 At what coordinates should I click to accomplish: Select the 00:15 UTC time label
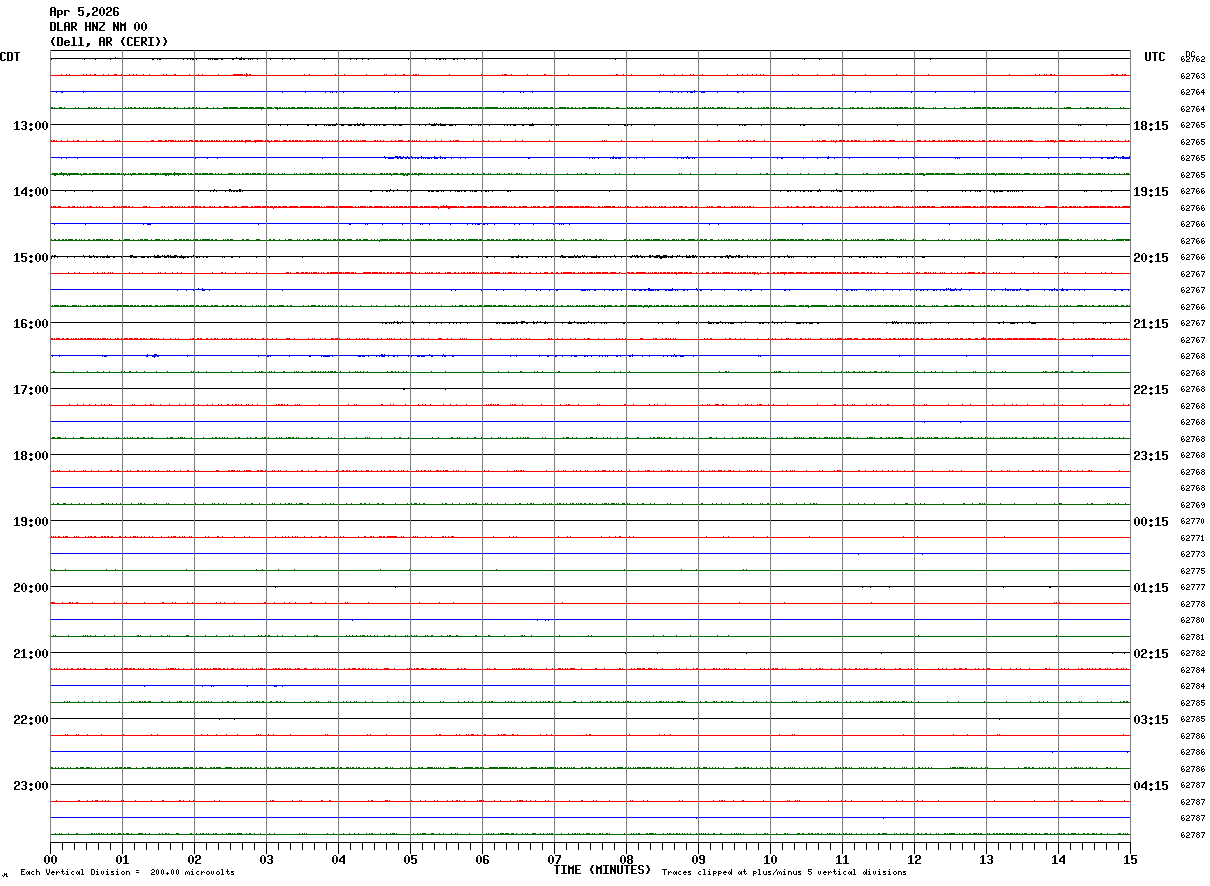(1150, 522)
